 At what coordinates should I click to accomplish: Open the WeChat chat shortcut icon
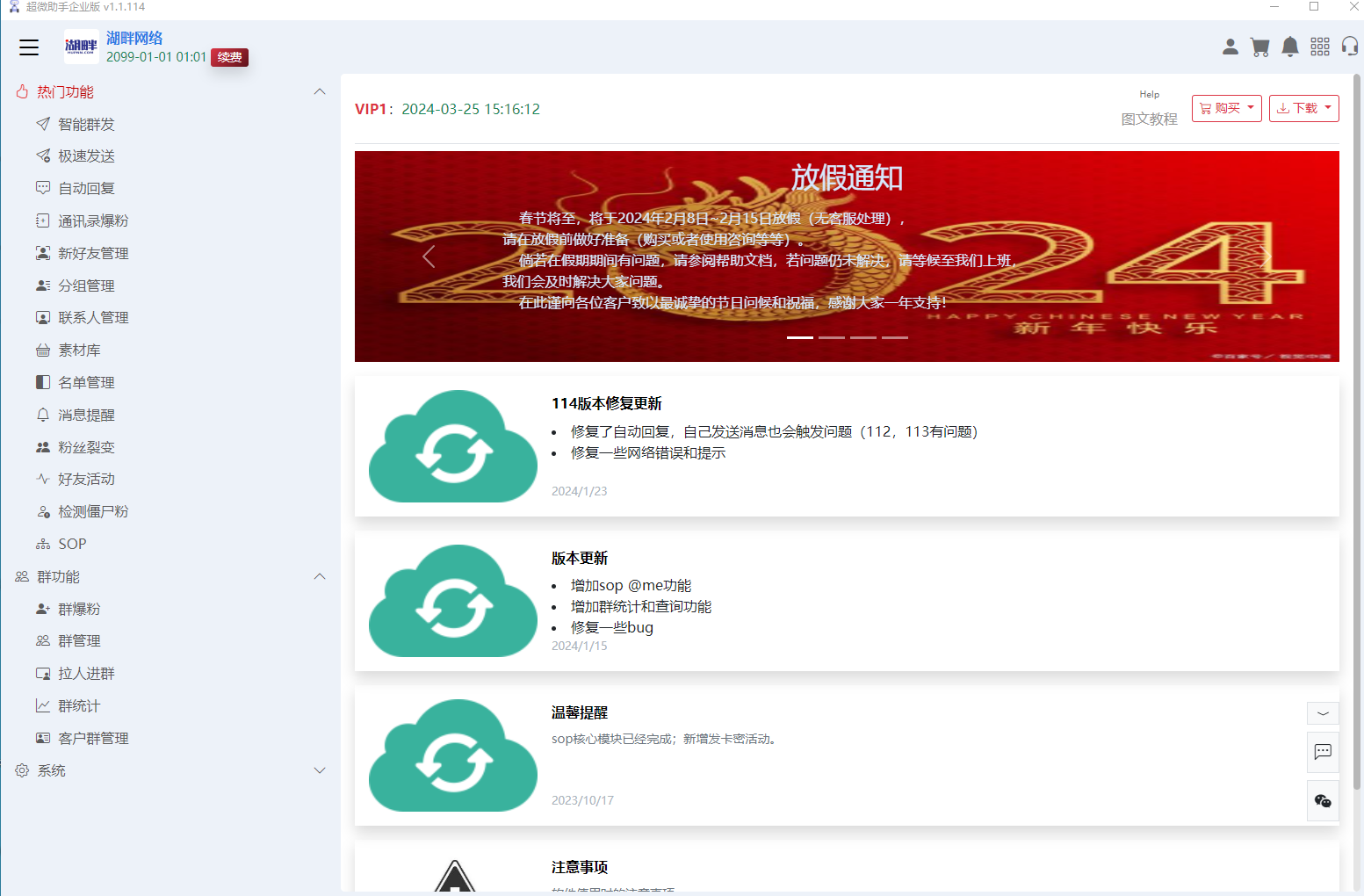(1323, 800)
